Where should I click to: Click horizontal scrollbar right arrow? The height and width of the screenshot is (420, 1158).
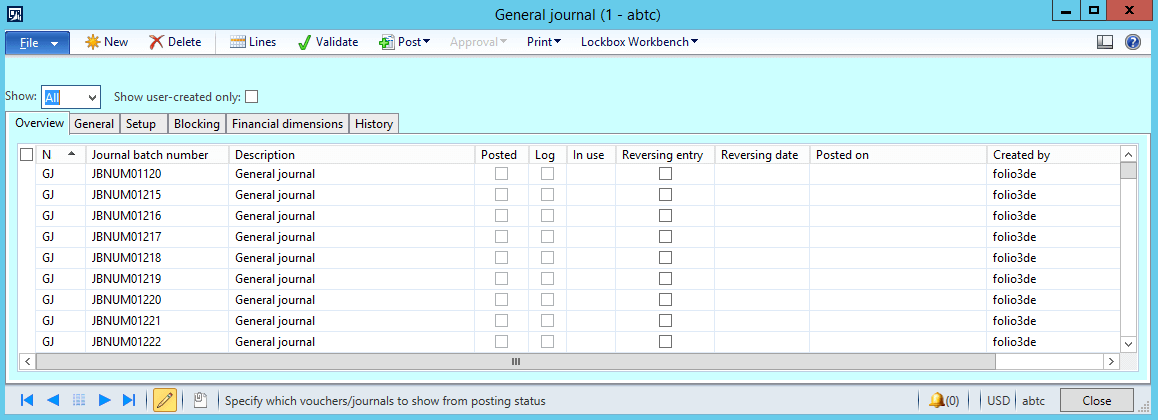[1111, 362]
